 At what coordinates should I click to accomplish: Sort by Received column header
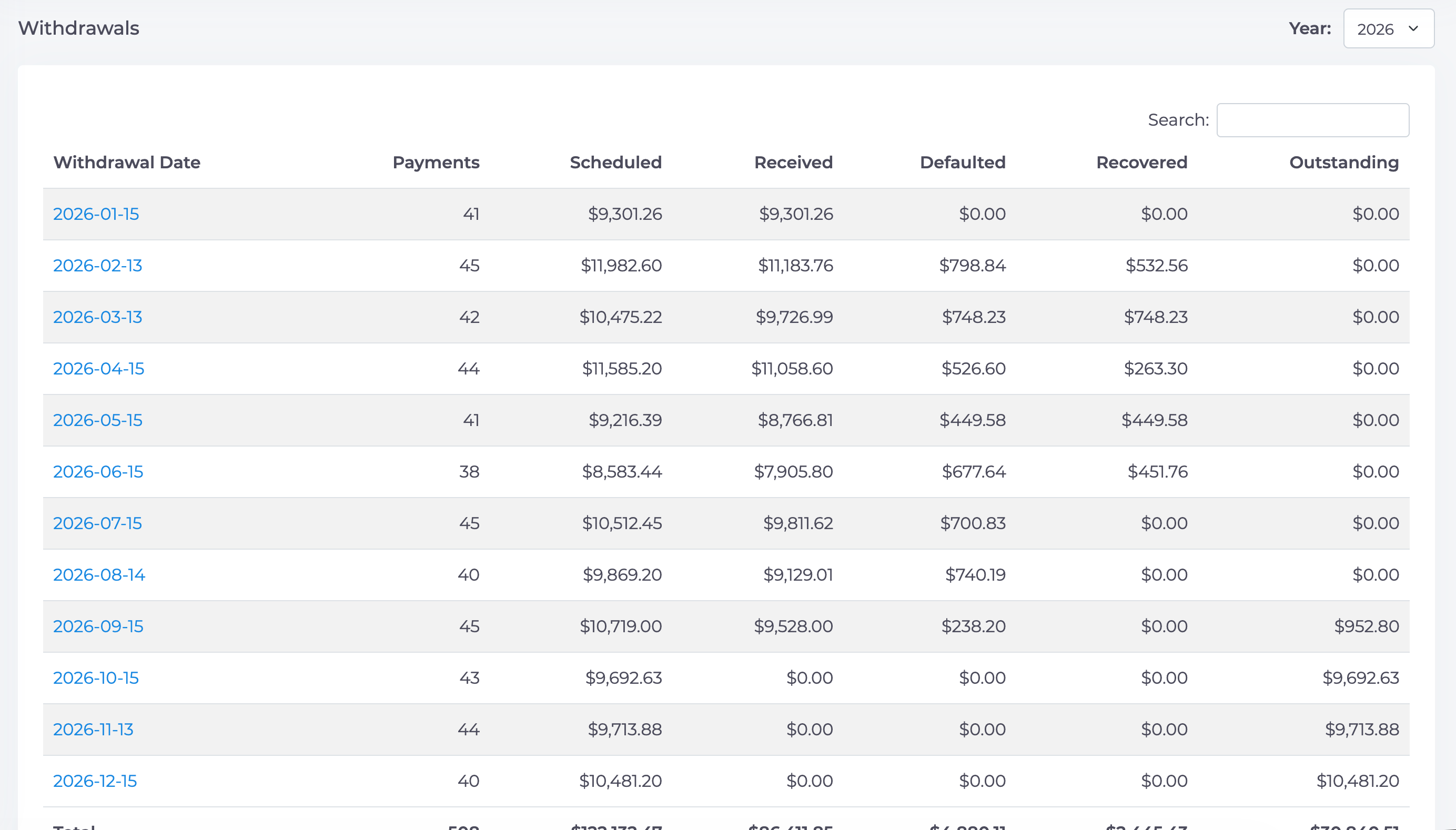[794, 163]
